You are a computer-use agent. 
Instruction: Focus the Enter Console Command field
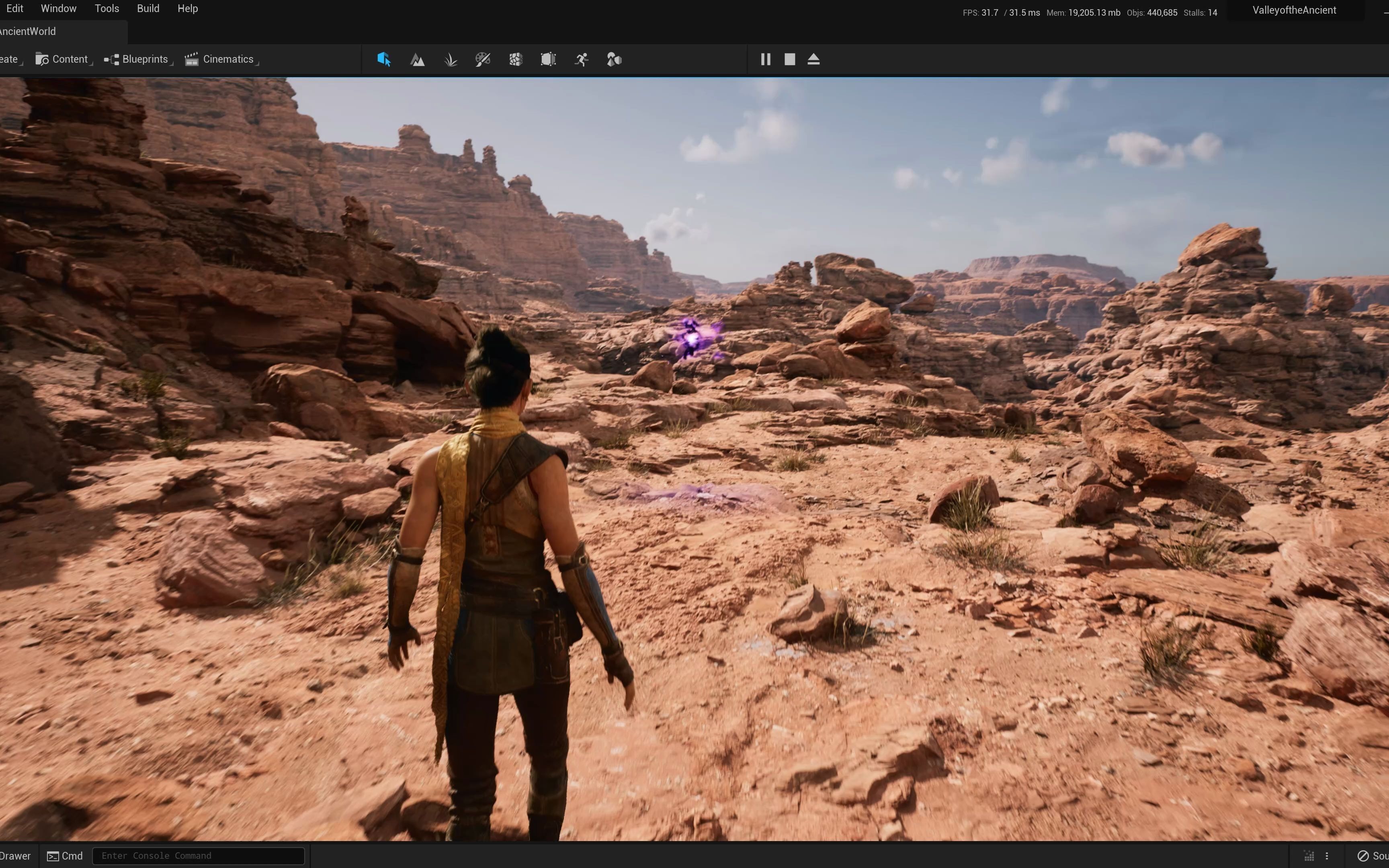(x=198, y=856)
